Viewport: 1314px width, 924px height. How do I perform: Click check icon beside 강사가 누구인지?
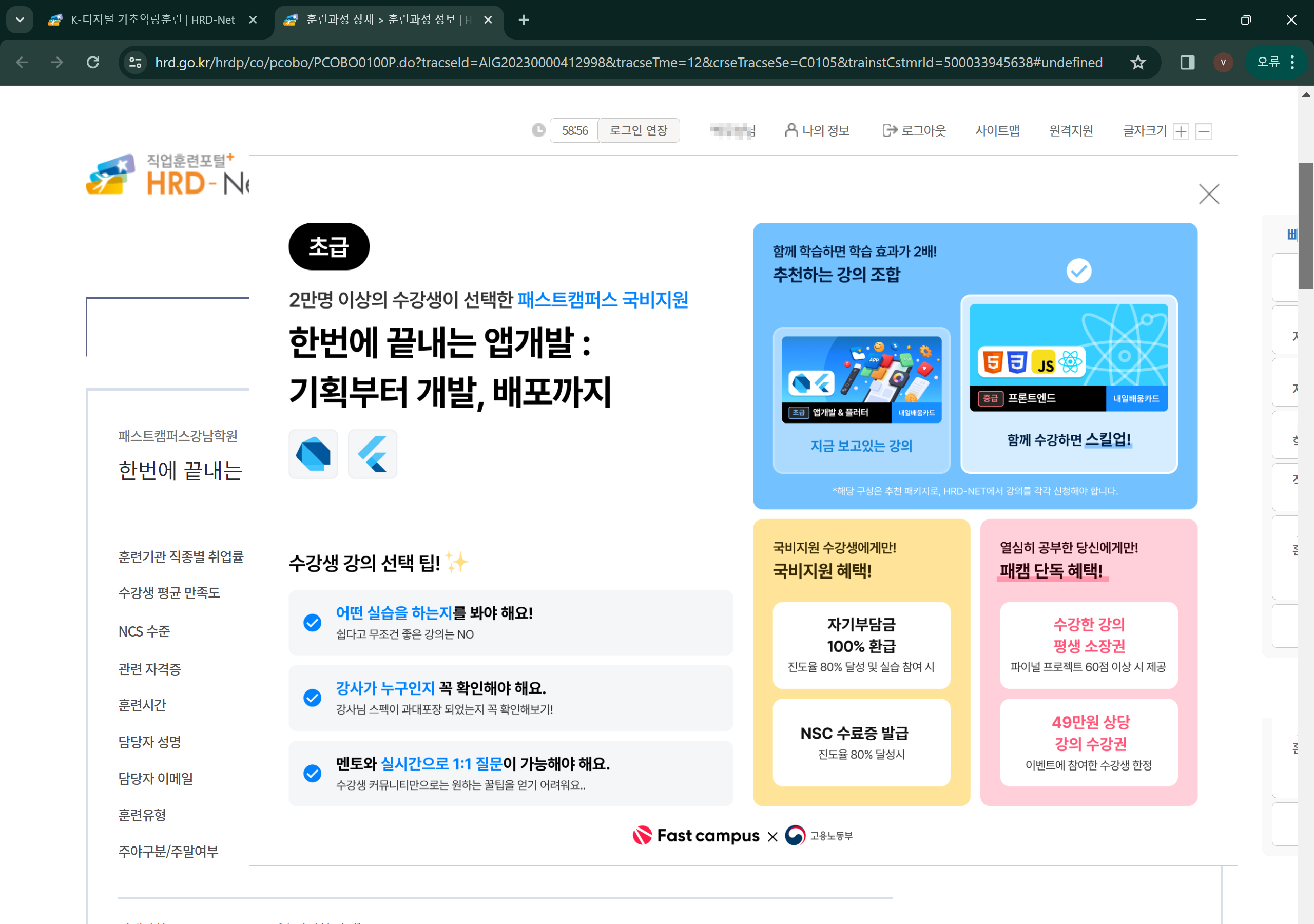coord(313,697)
